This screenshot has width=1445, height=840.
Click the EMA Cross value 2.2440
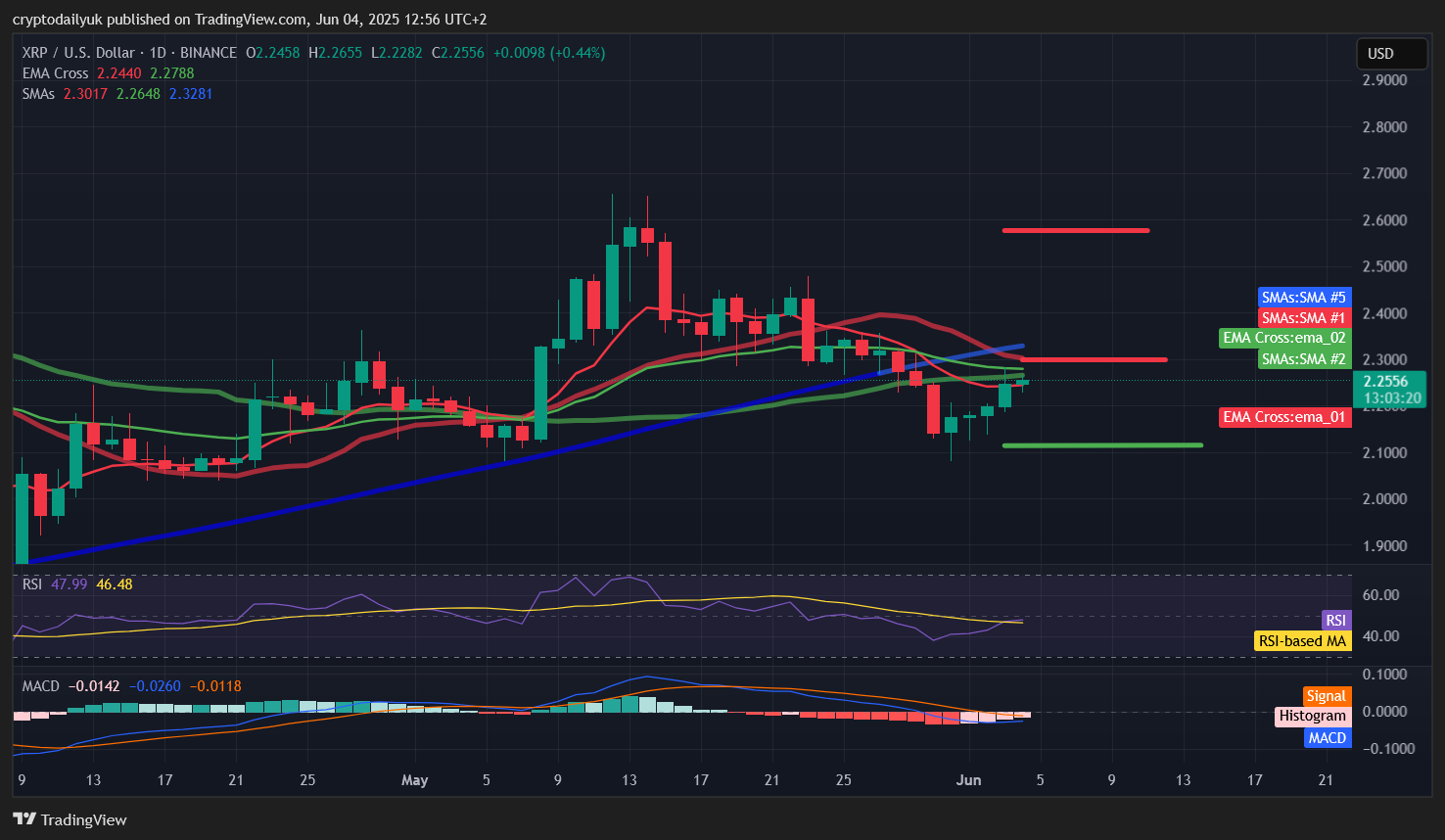(119, 73)
